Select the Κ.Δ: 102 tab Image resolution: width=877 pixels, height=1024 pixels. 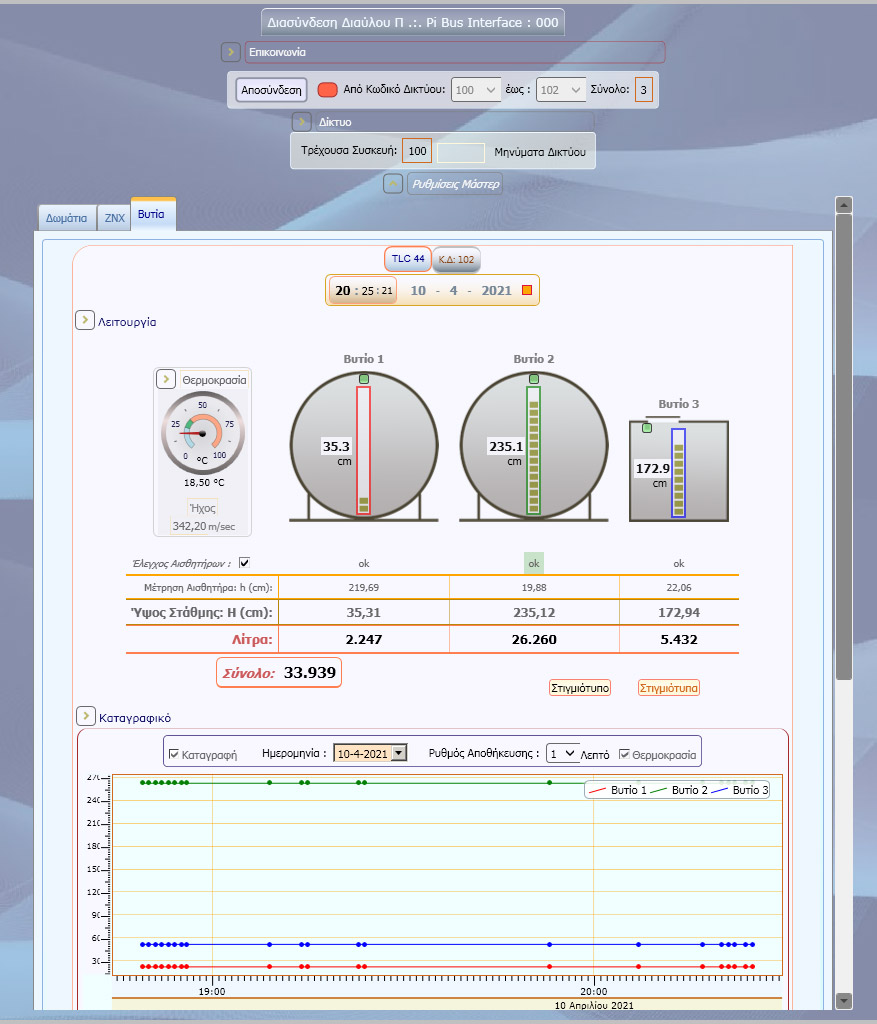(x=456, y=259)
